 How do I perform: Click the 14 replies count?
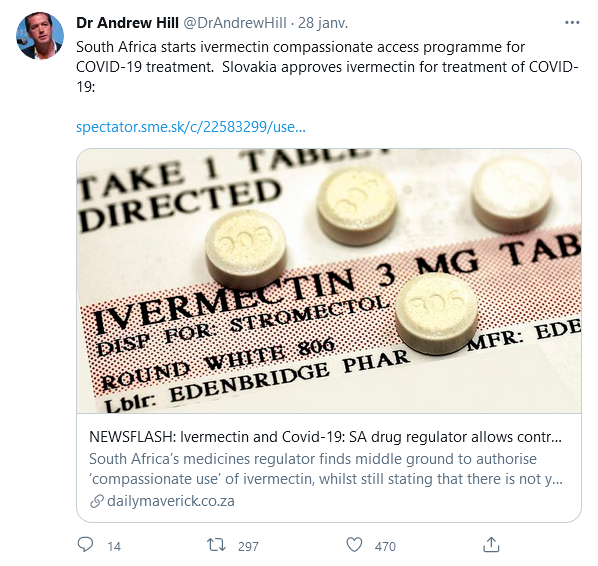(x=114, y=547)
